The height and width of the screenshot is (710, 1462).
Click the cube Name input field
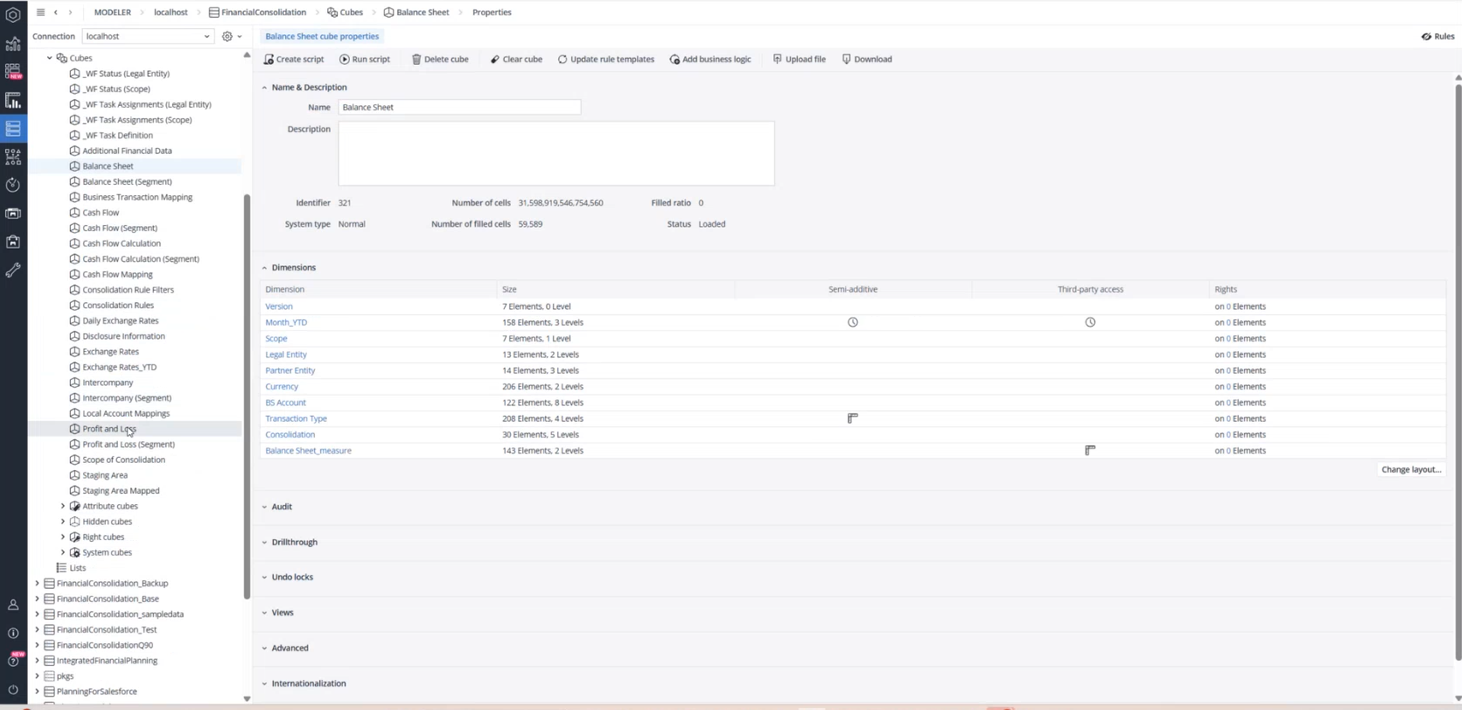coord(459,107)
